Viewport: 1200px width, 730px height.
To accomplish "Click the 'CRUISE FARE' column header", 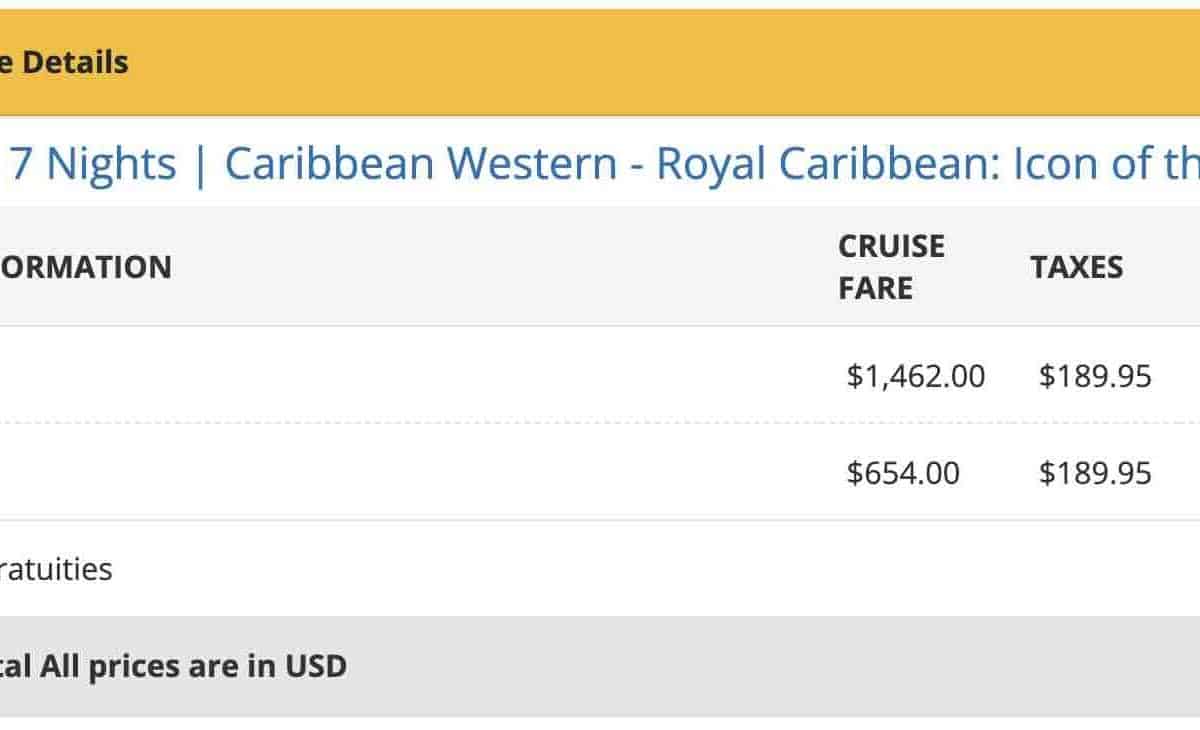I will tap(890, 267).
